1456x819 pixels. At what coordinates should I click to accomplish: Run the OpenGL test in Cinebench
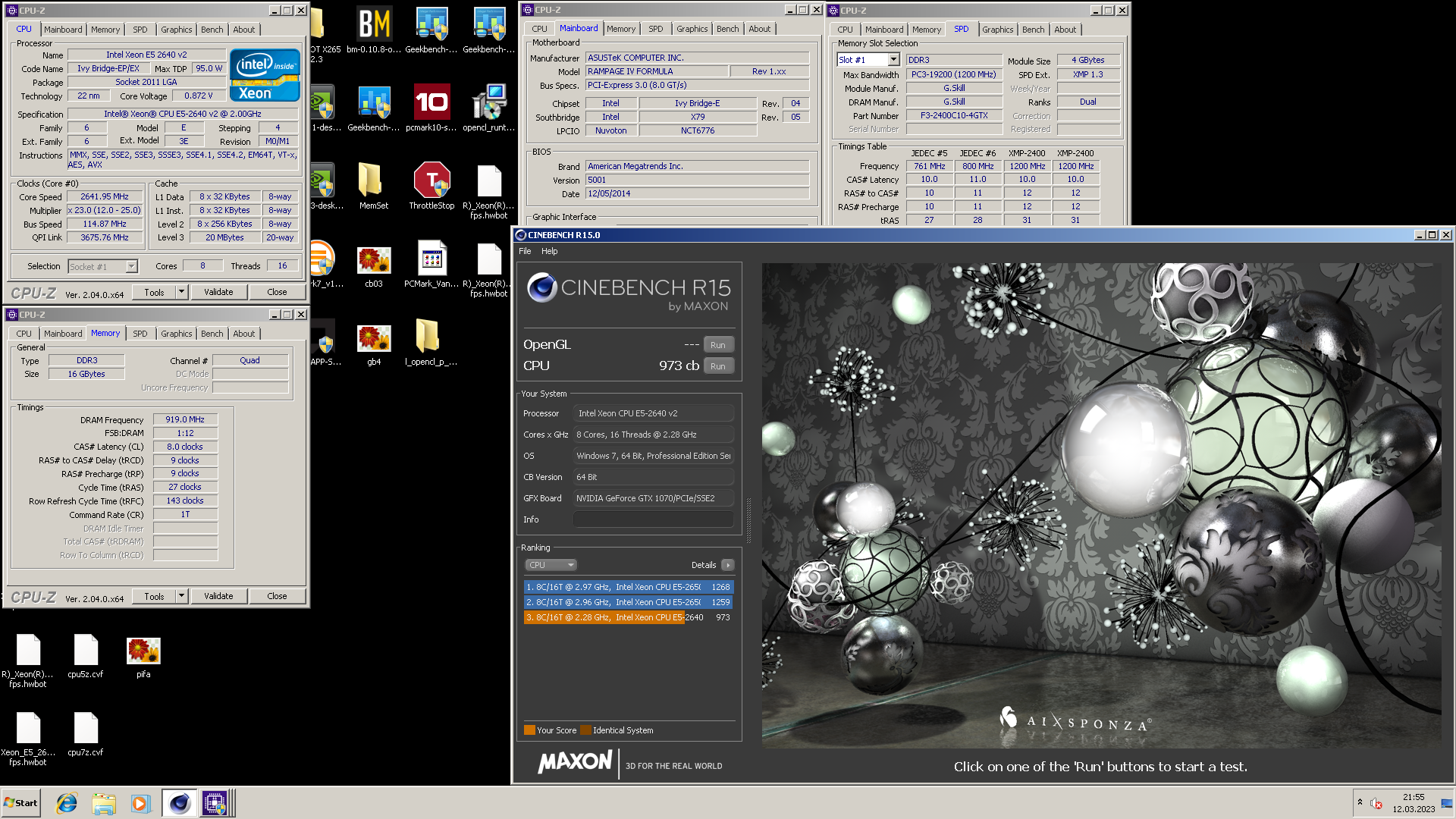tap(718, 345)
